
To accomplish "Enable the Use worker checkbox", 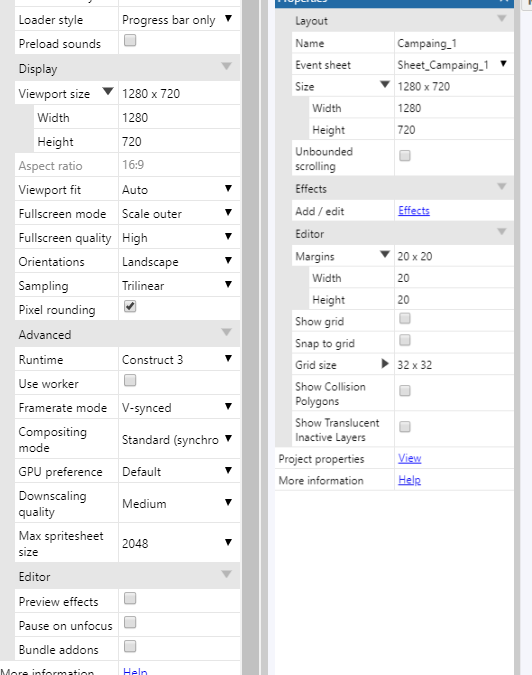I will [130, 381].
